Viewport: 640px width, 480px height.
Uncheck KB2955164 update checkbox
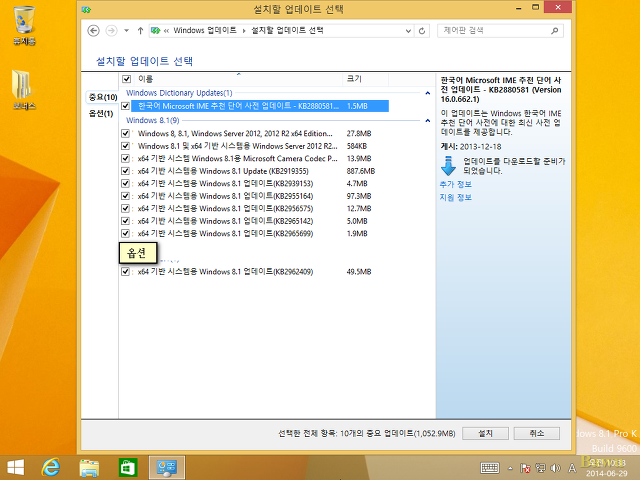pyautogui.click(x=125, y=196)
